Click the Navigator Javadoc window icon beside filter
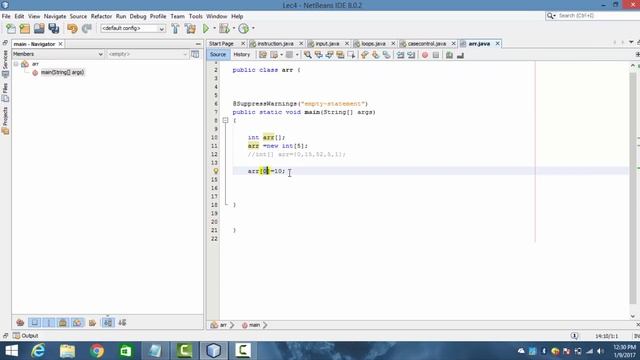The image size is (640, 360). [195, 54]
